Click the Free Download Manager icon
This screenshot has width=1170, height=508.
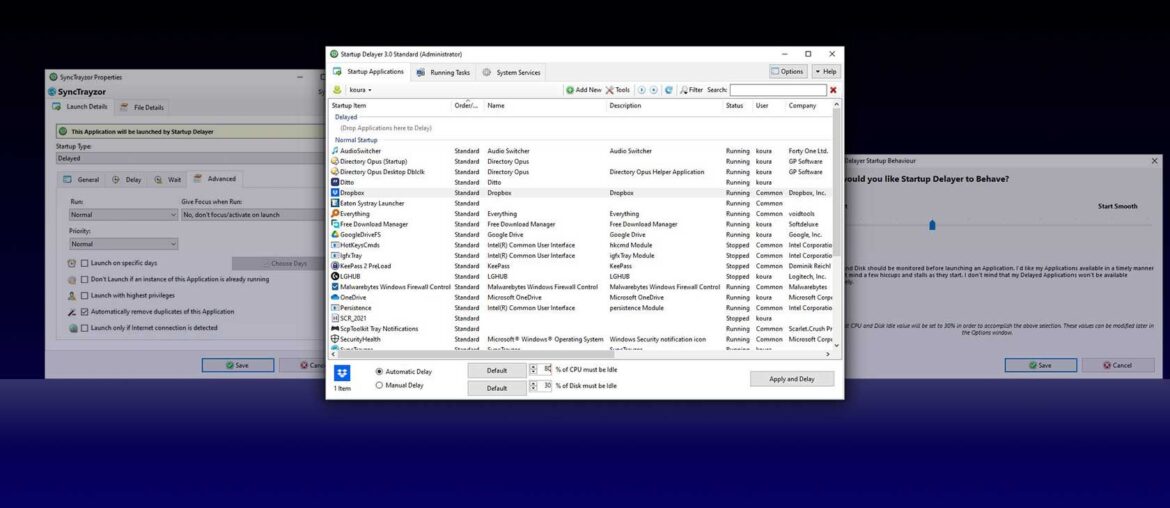pos(335,224)
